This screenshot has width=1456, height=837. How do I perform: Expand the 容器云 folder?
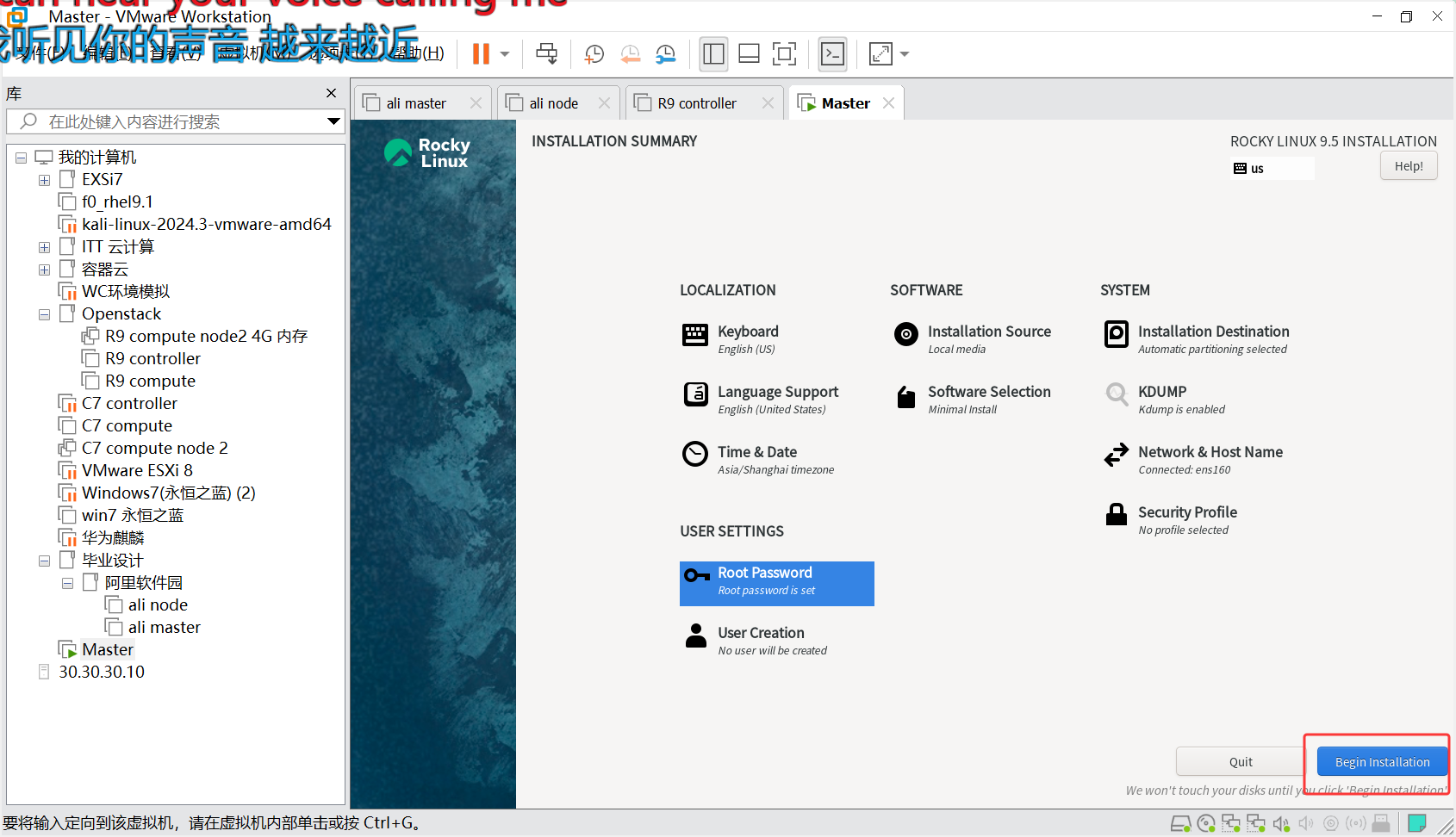point(44,270)
